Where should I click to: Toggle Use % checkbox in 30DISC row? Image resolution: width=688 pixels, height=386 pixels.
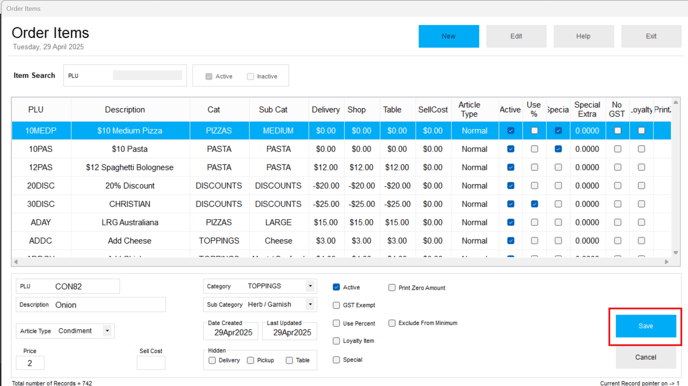(534, 204)
